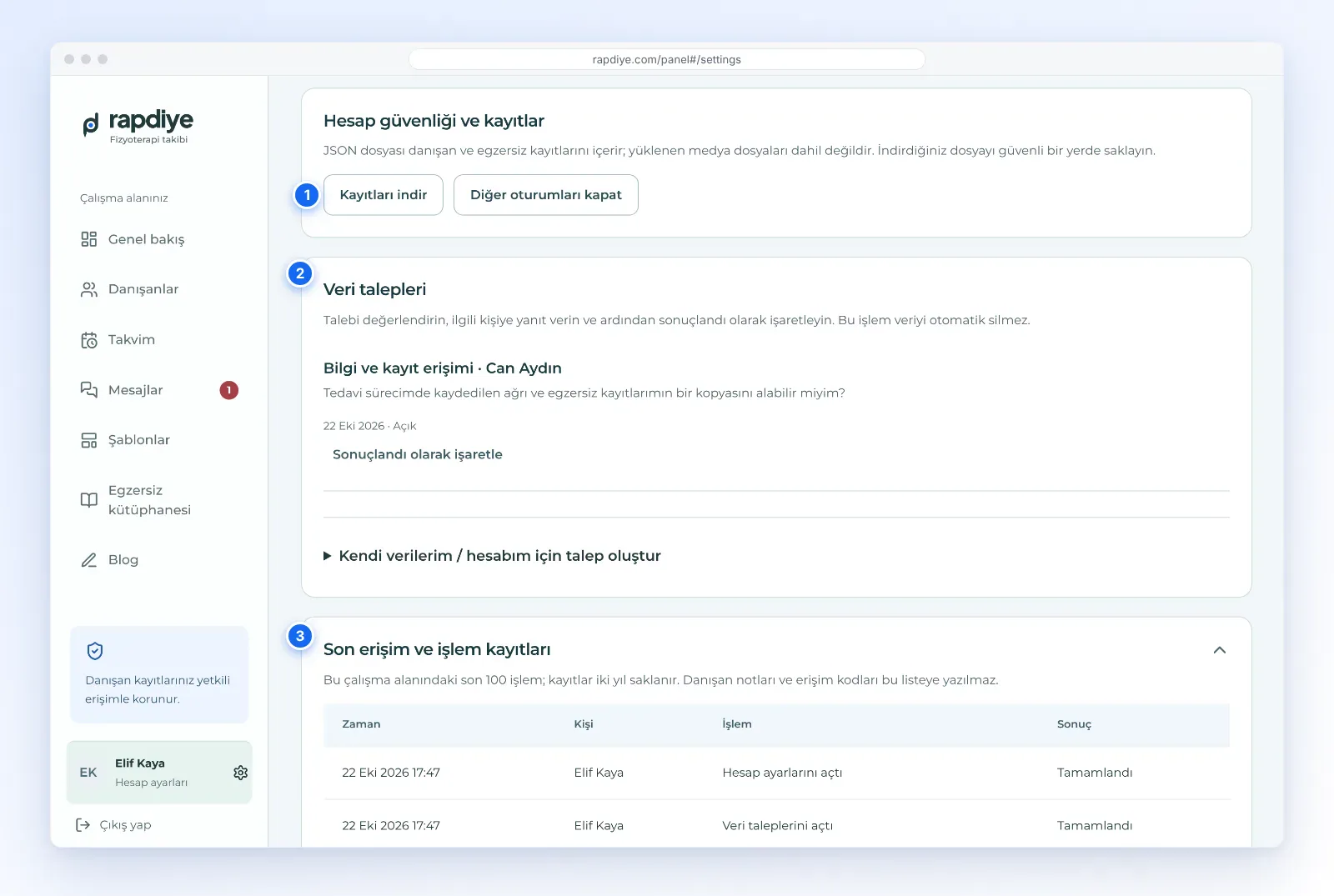Click Çıkış yap link
1334x896 pixels.
pos(126,825)
